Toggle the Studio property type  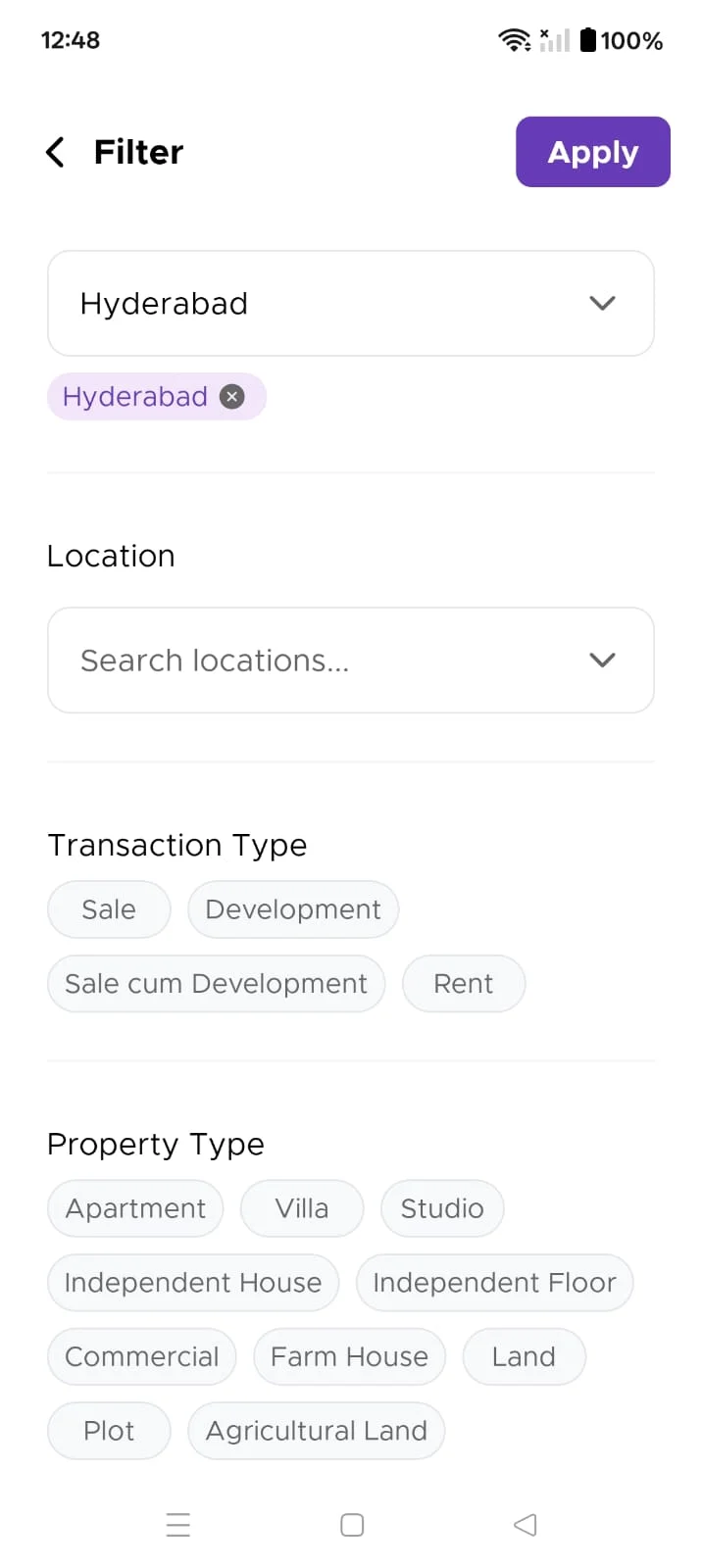(442, 1208)
